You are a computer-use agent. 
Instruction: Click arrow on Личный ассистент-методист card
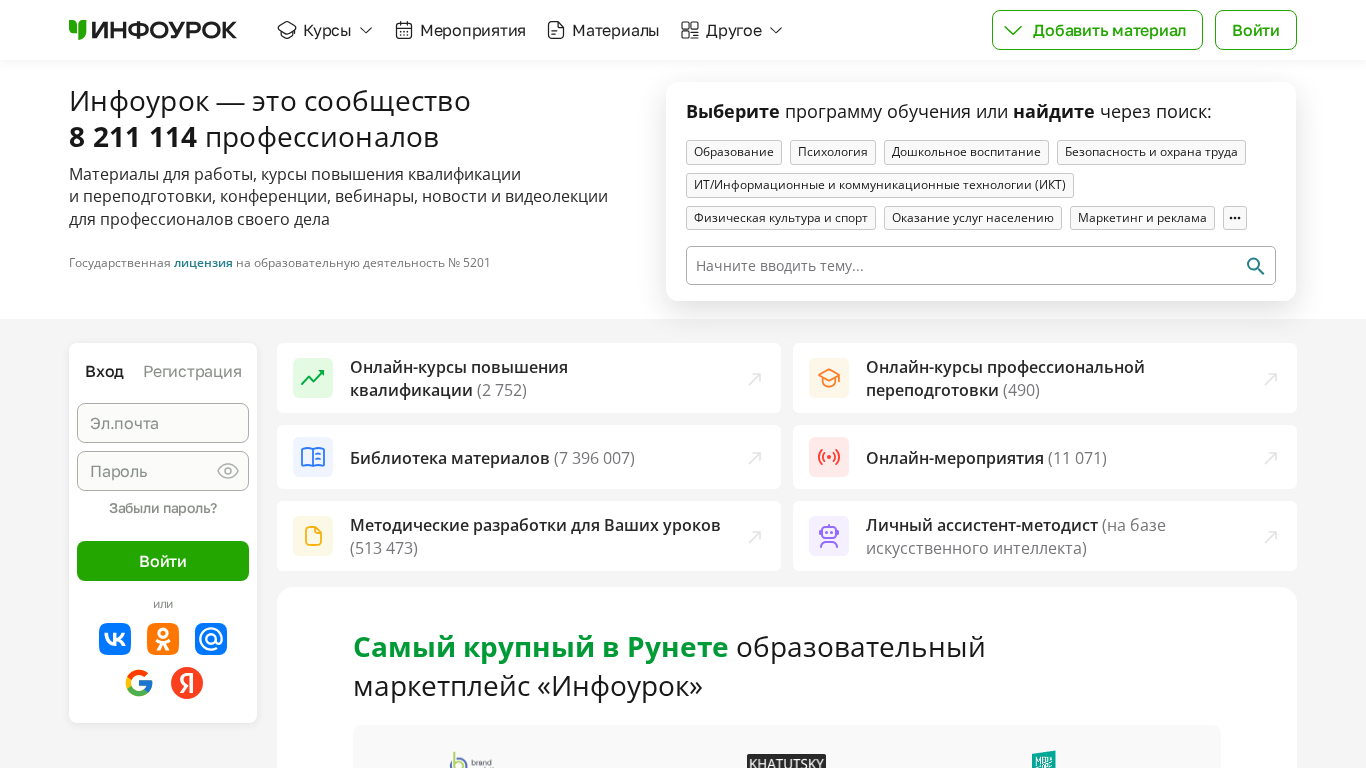tap(1271, 537)
